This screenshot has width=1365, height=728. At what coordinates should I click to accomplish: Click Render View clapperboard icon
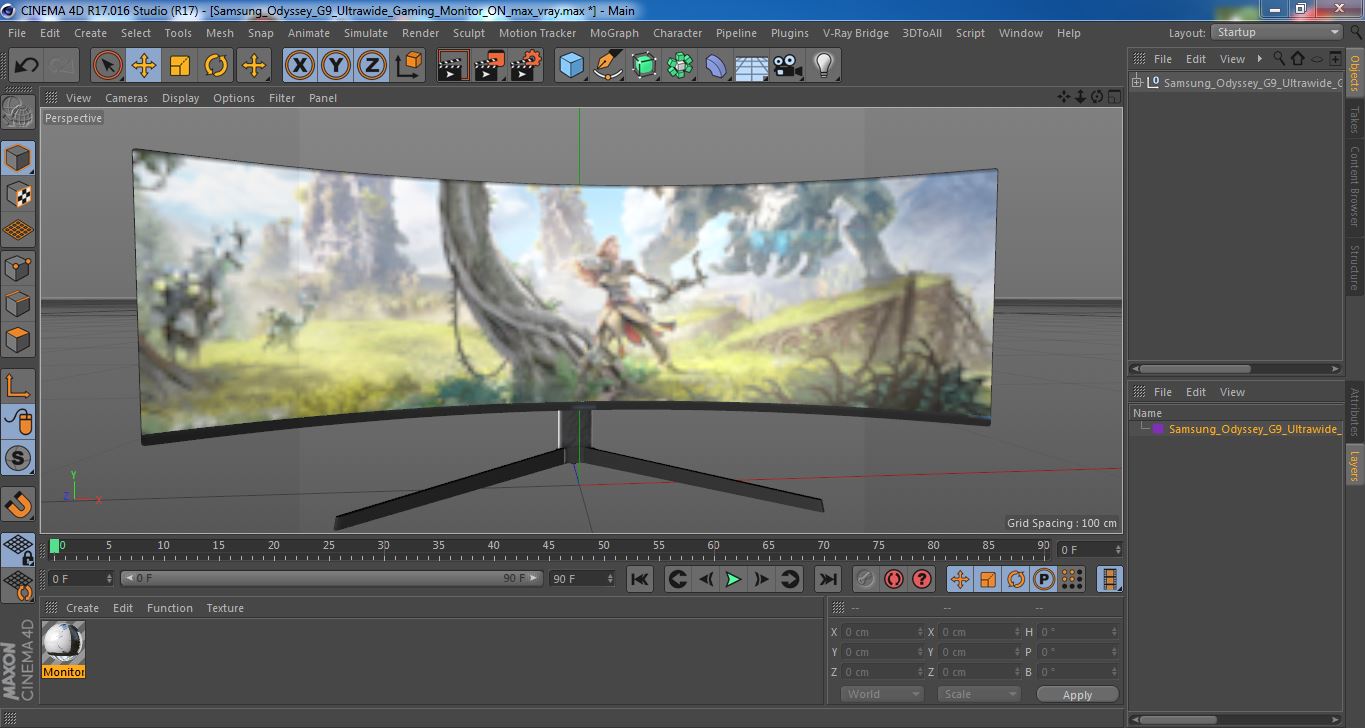[x=453, y=66]
